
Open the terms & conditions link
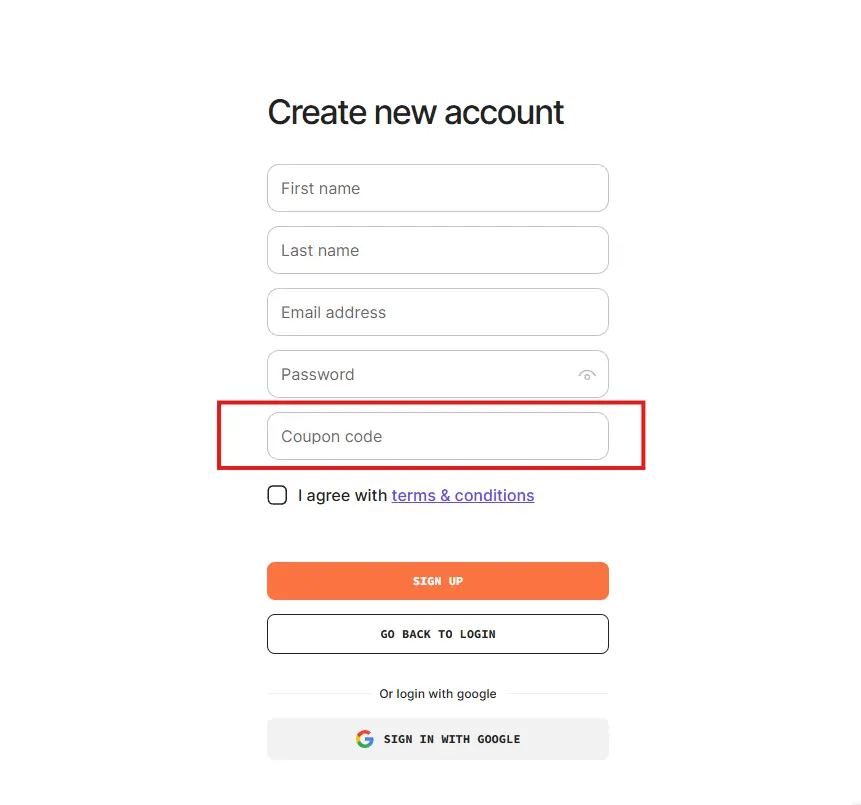coord(463,495)
